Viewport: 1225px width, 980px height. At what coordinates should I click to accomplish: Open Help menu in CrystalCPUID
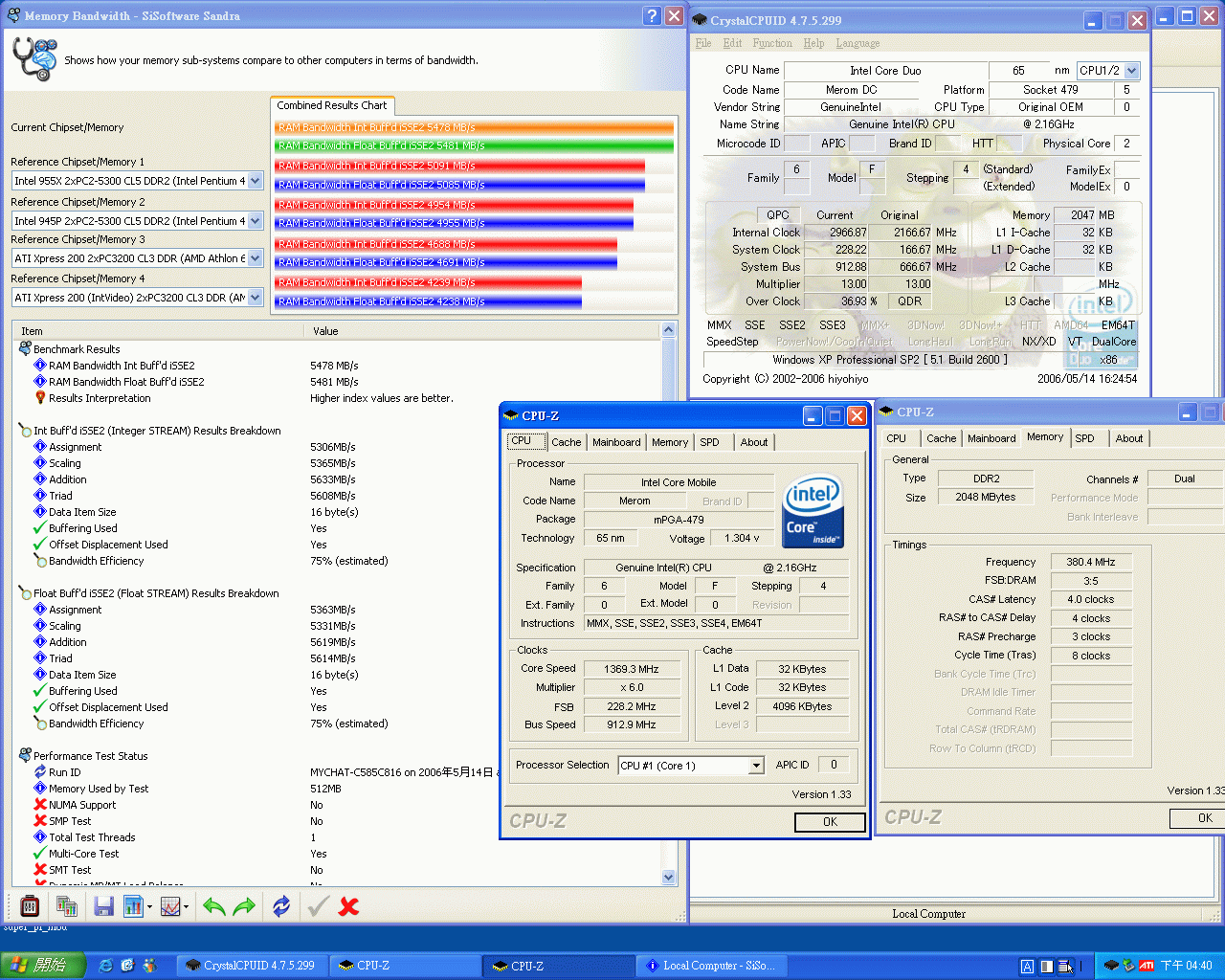pos(813,43)
